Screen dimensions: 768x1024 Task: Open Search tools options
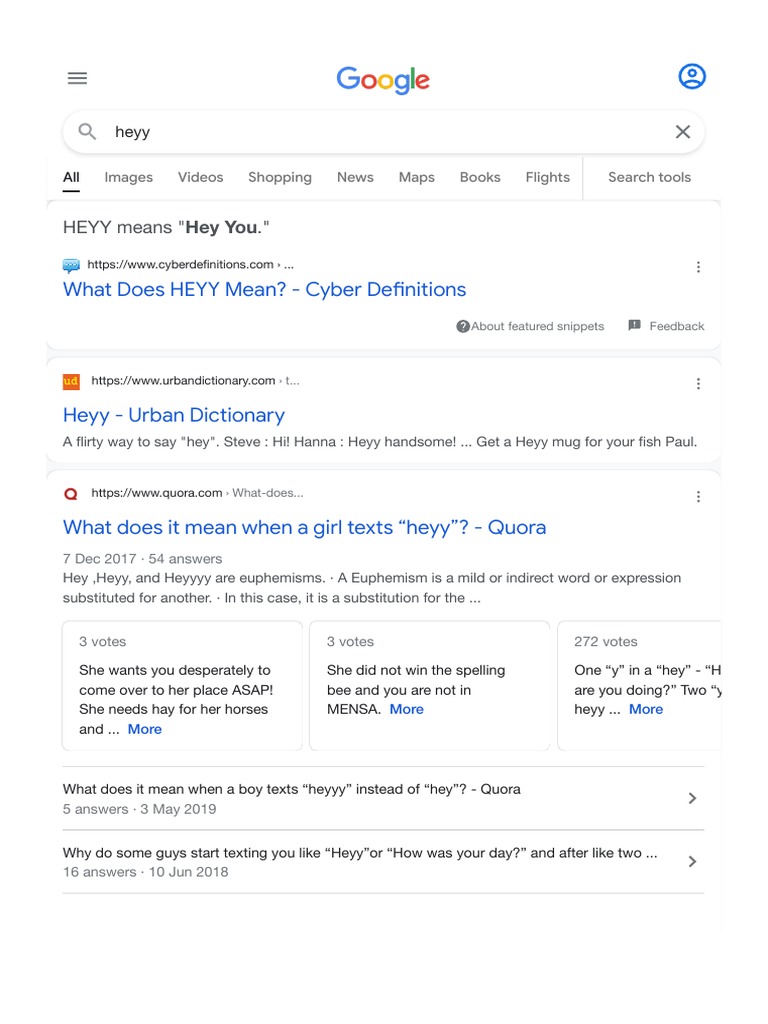[x=649, y=177]
